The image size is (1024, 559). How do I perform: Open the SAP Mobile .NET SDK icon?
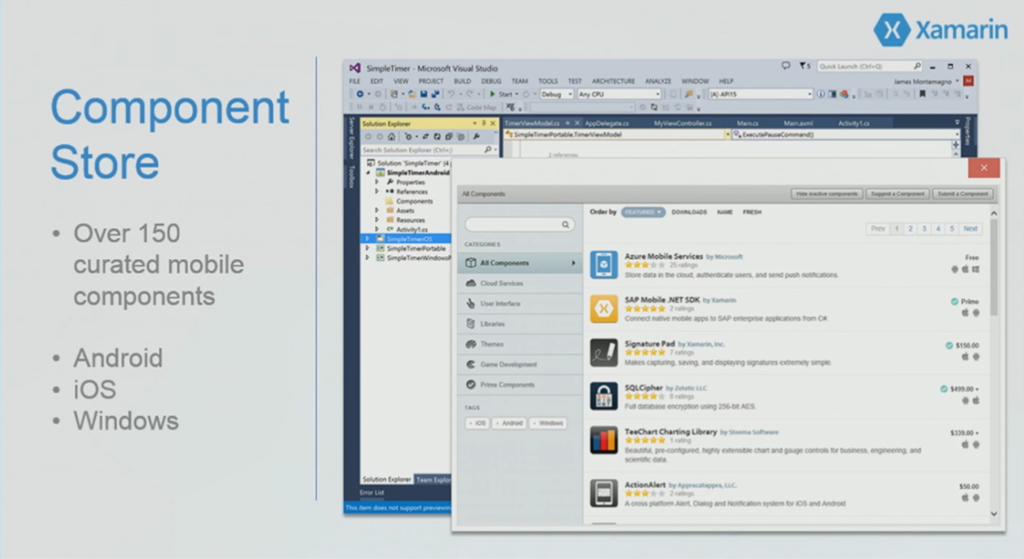click(603, 309)
